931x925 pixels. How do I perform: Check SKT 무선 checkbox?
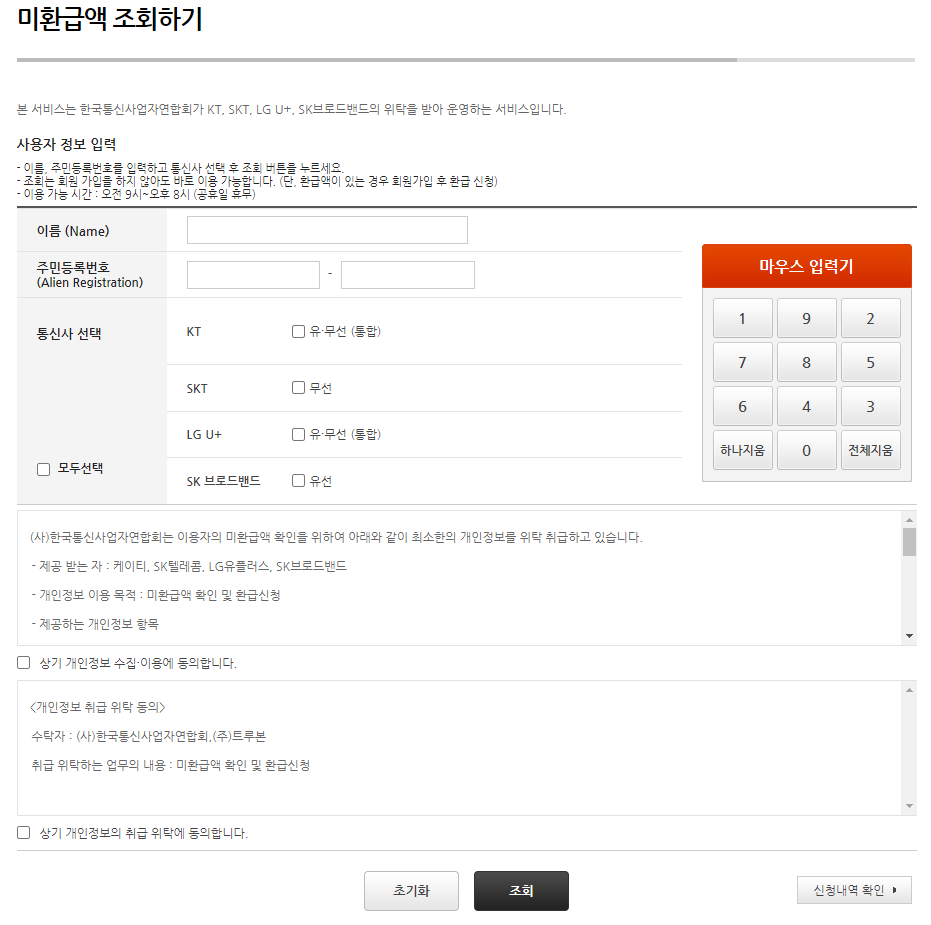[x=298, y=388]
